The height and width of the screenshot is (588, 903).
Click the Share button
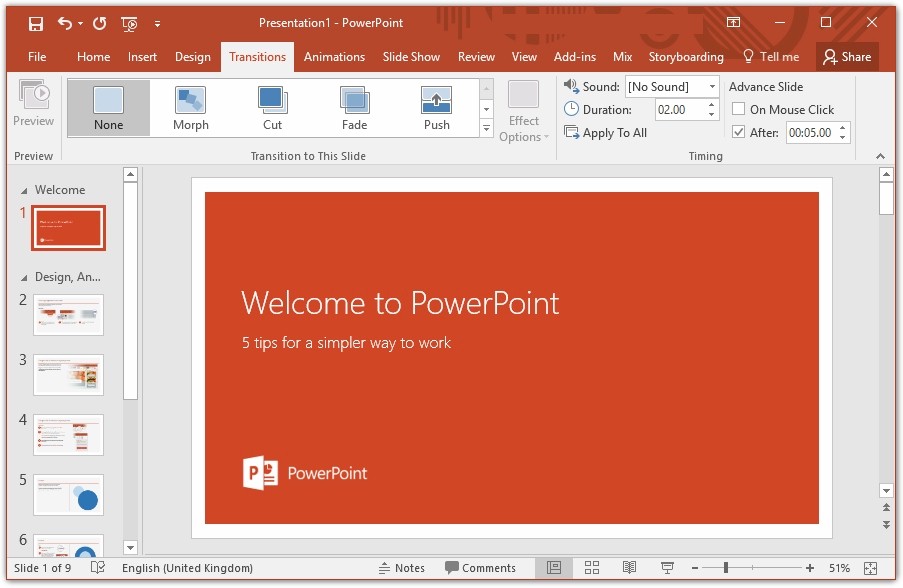847,56
